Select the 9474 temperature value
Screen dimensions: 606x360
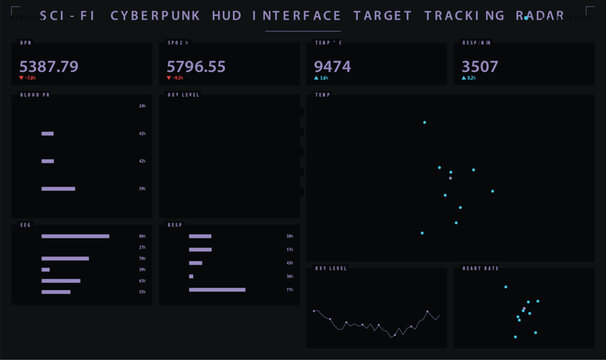click(x=332, y=67)
